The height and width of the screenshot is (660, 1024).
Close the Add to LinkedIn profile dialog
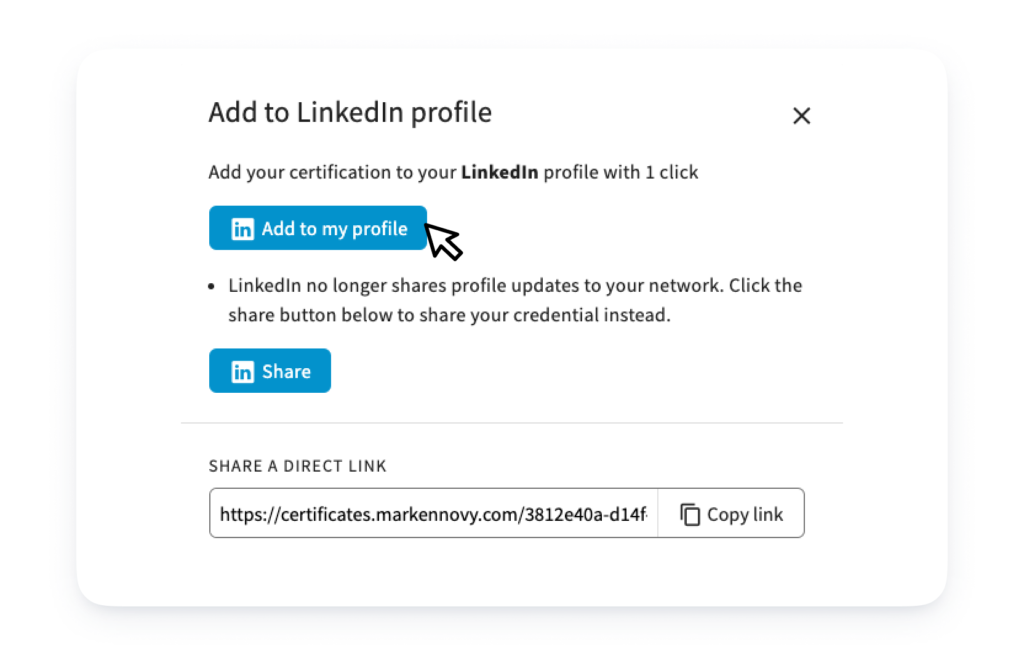click(x=801, y=116)
